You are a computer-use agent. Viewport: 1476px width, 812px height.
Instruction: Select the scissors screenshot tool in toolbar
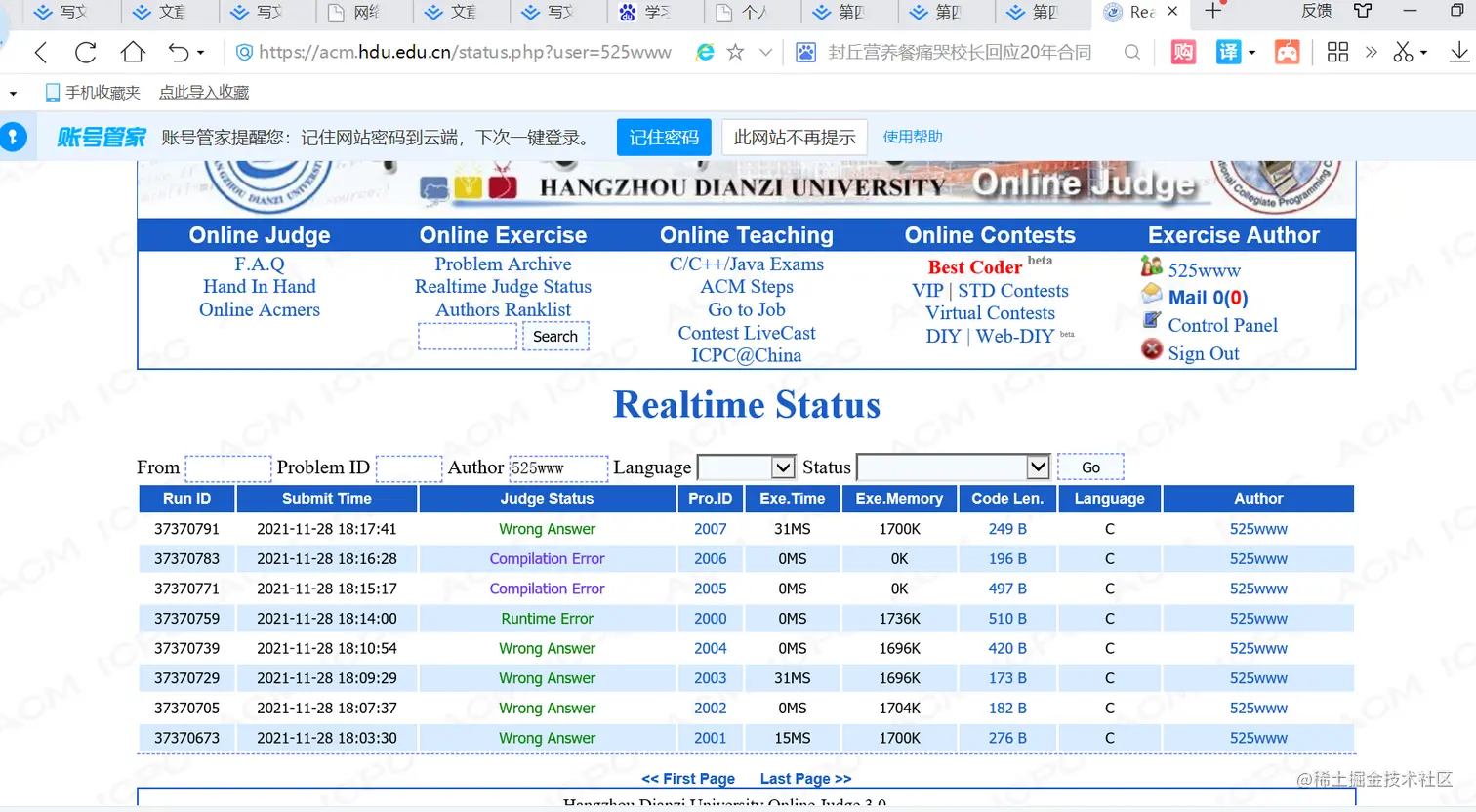[x=1403, y=52]
